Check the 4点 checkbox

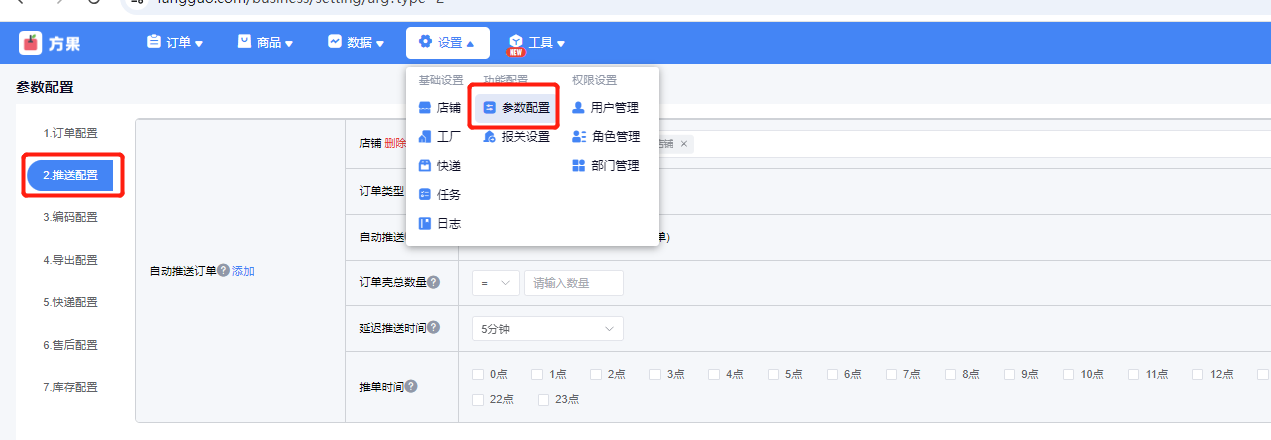(714, 374)
